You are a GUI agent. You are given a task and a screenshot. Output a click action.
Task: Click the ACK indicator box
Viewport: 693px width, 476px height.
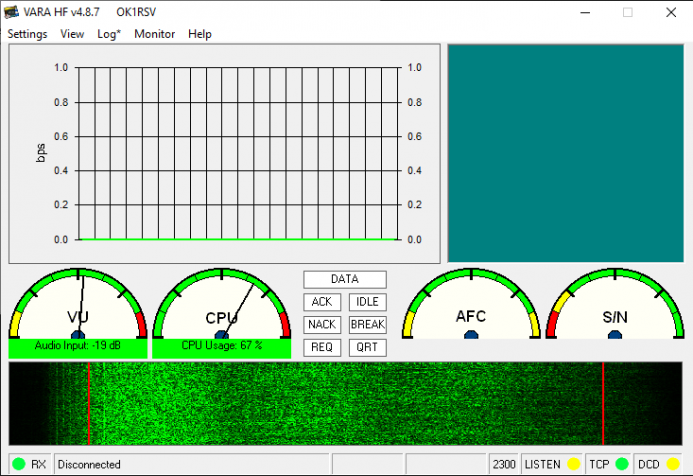point(322,302)
